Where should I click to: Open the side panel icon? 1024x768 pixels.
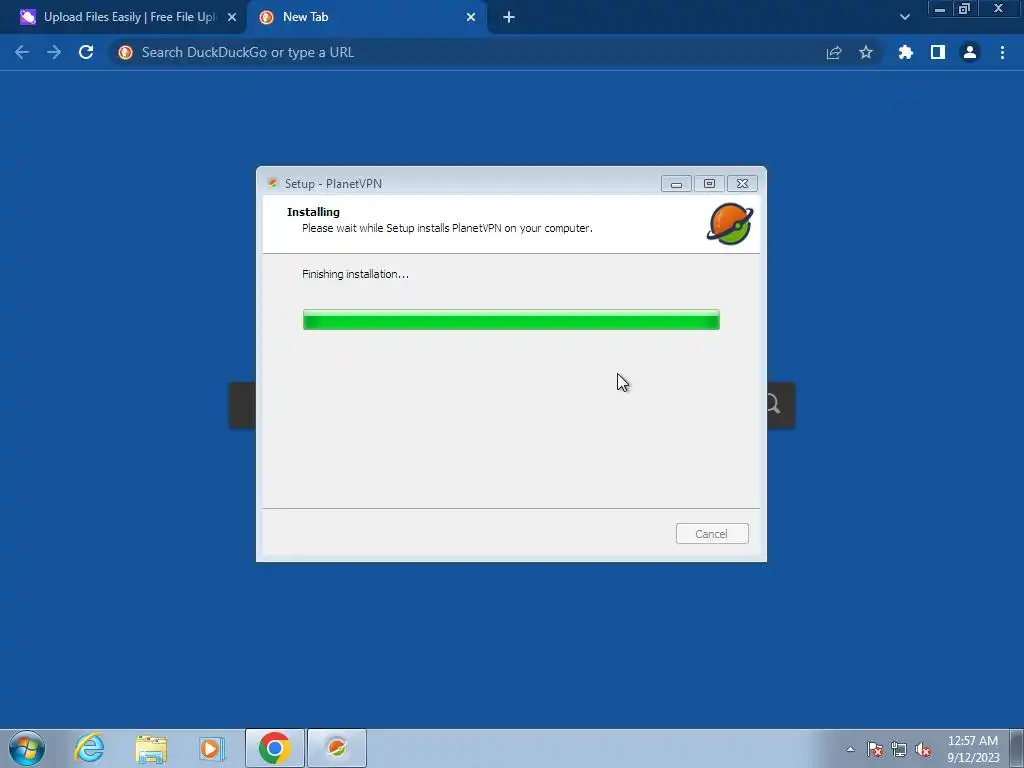938,52
